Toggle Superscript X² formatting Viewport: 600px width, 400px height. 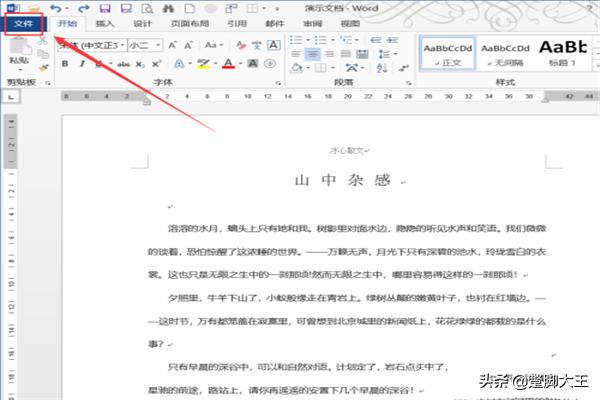[158, 64]
